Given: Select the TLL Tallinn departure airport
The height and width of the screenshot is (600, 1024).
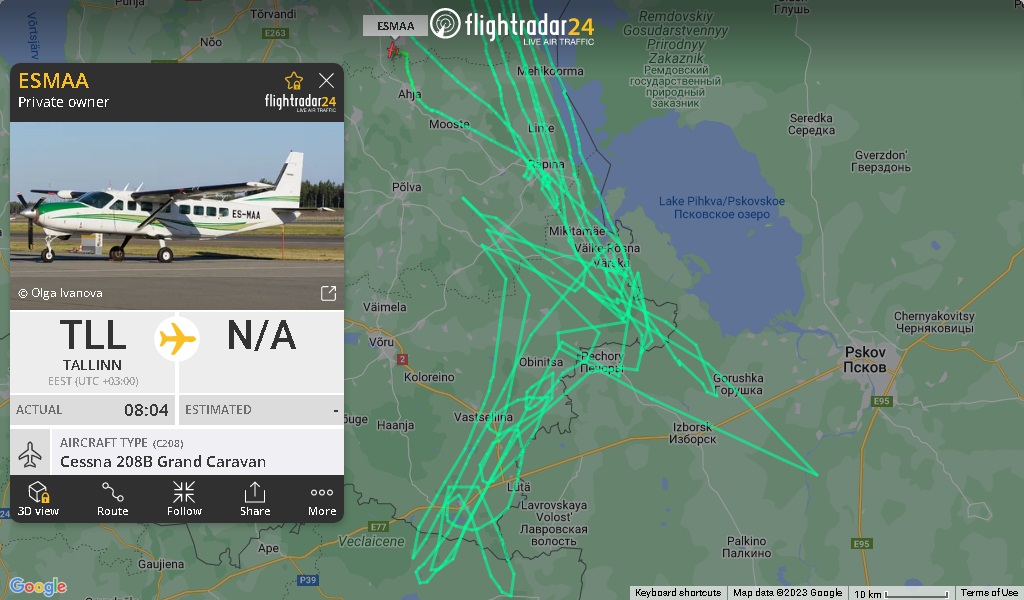Looking at the screenshot, I should [92, 351].
